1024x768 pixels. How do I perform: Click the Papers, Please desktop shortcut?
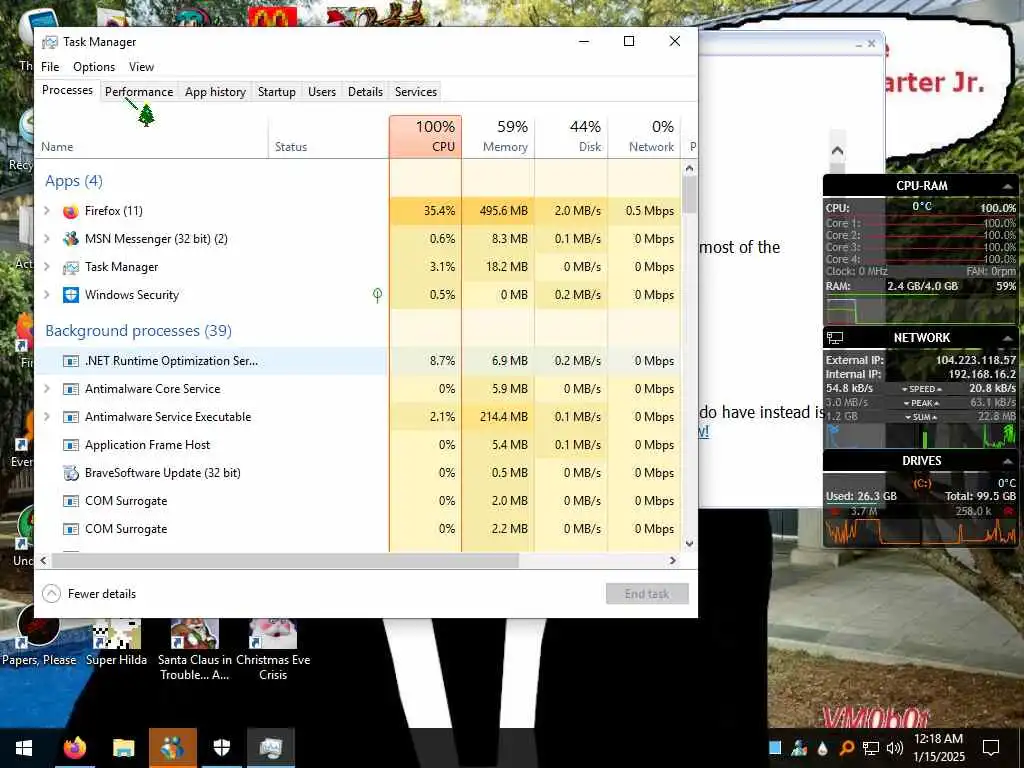[39, 634]
